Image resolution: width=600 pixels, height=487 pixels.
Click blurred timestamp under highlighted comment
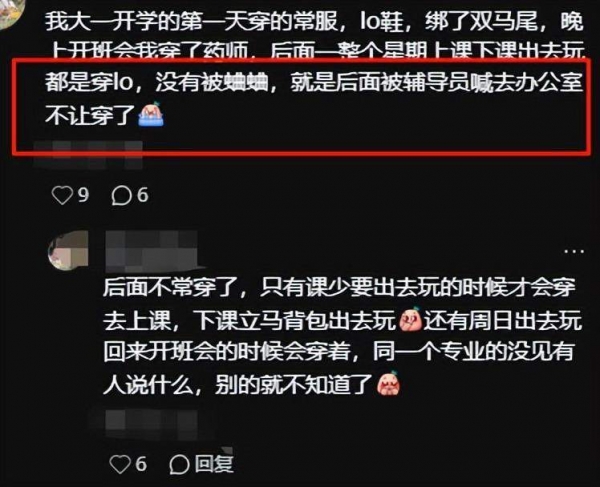pos(88,155)
